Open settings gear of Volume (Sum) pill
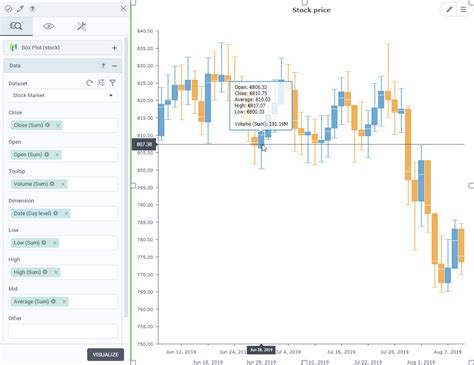The width and height of the screenshot is (474, 365). pos(52,184)
